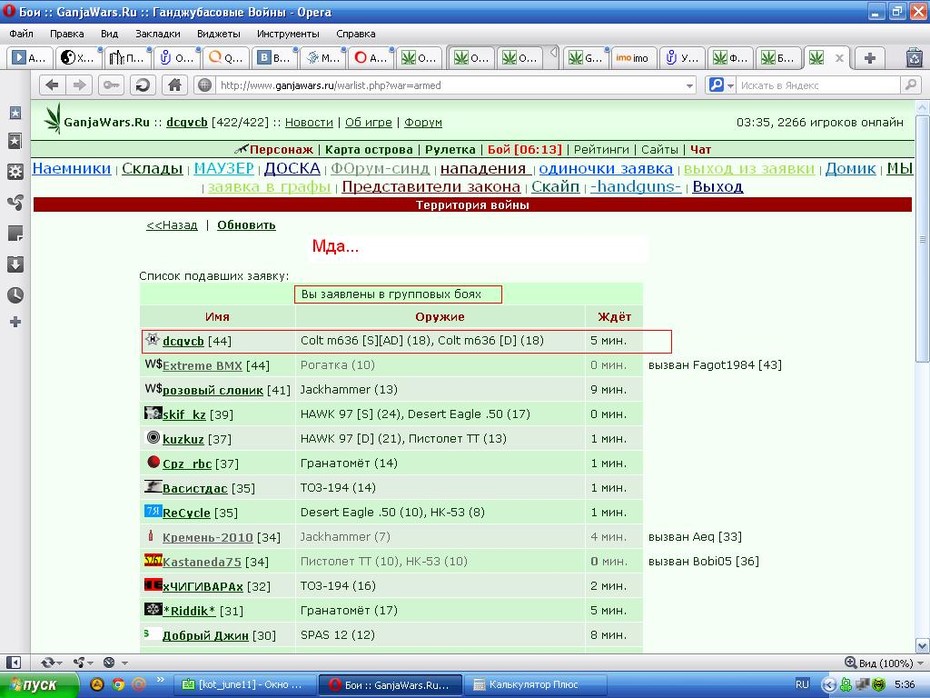Click the Opera Turbo status bar icon
This screenshot has height=698, width=930.
[109, 662]
